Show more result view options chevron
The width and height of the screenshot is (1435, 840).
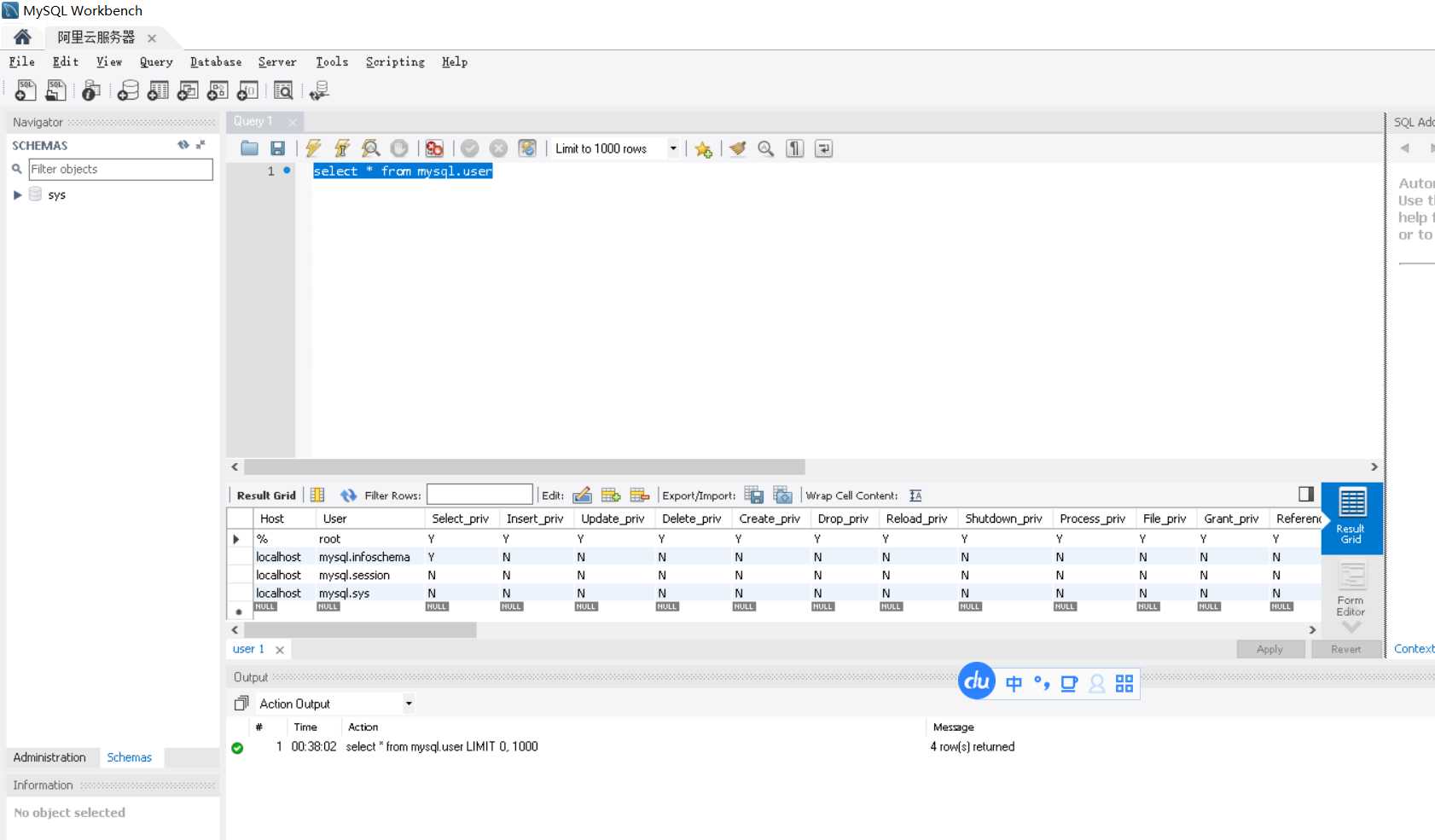tap(1351, 627)
